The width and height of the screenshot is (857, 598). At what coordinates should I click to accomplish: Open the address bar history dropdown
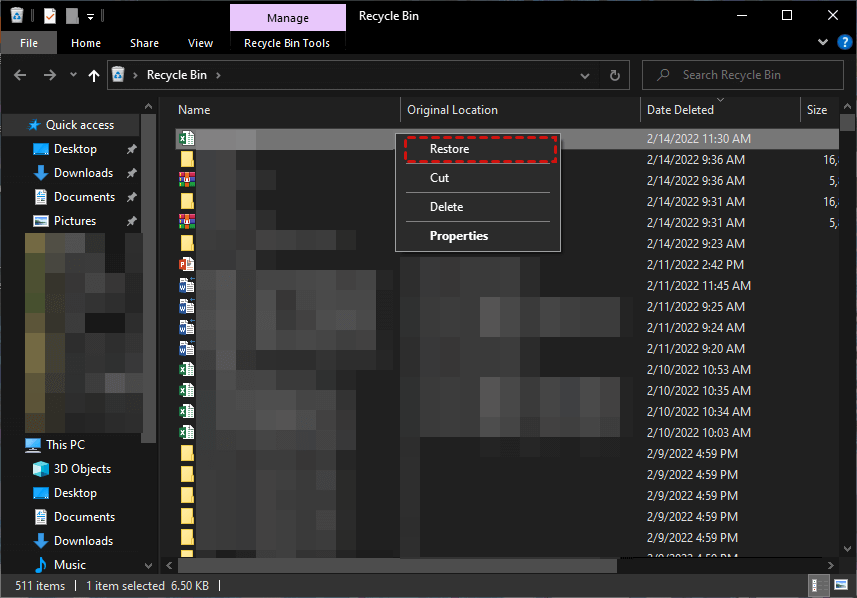(585, 75)
